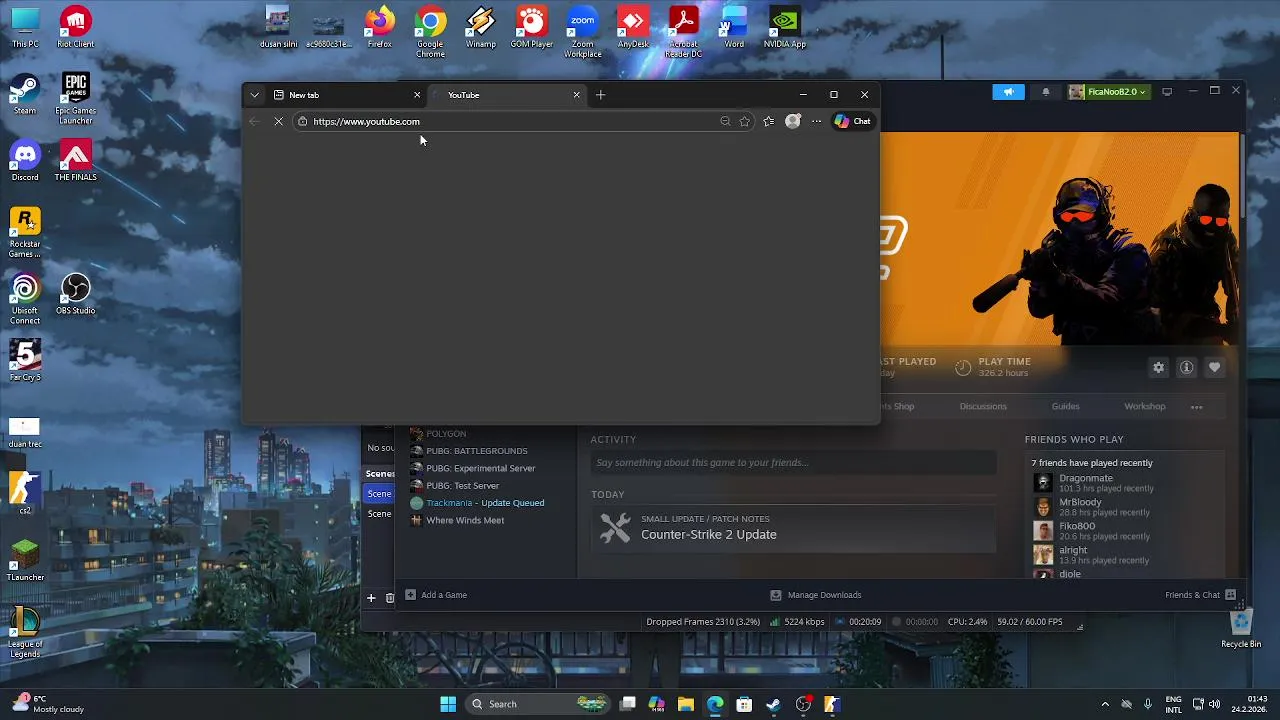Open the Riot Client desktop shortcut
Viewport: 1280px width, 720px height.
pyautogui.click(x=75, y=28)
